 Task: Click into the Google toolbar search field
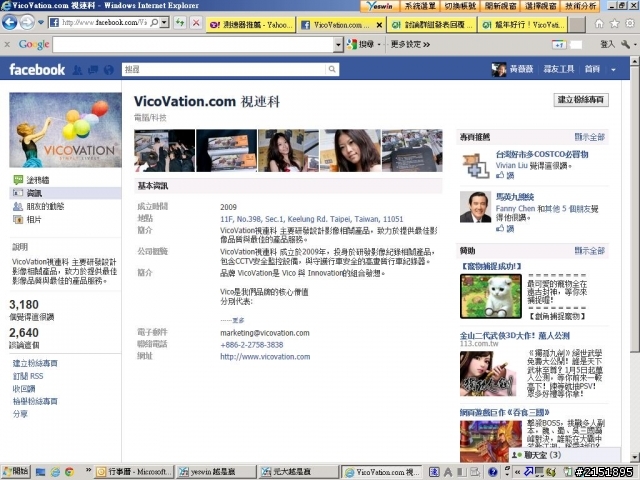193,44
